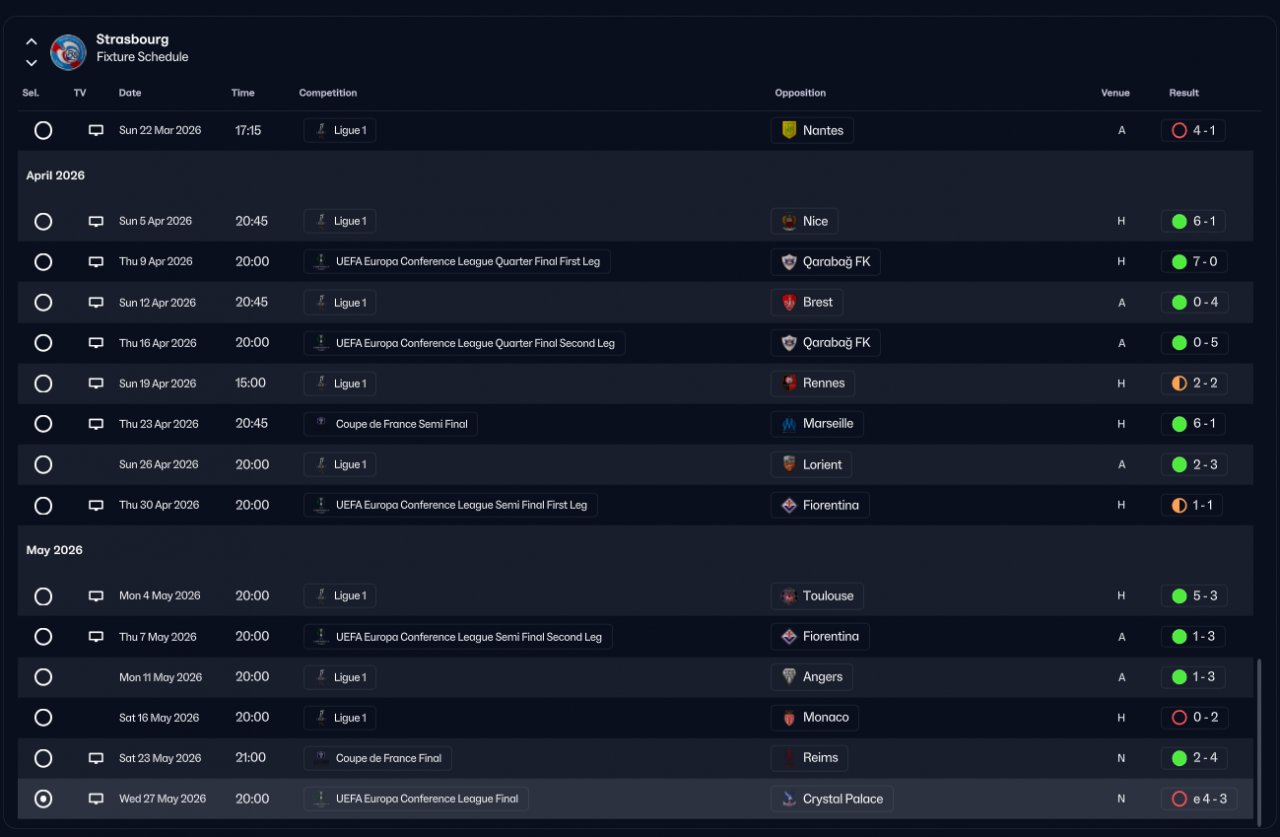
Task: Open the e 4 - 3 result against Crystal Palace
Action: pos(1199,799)
